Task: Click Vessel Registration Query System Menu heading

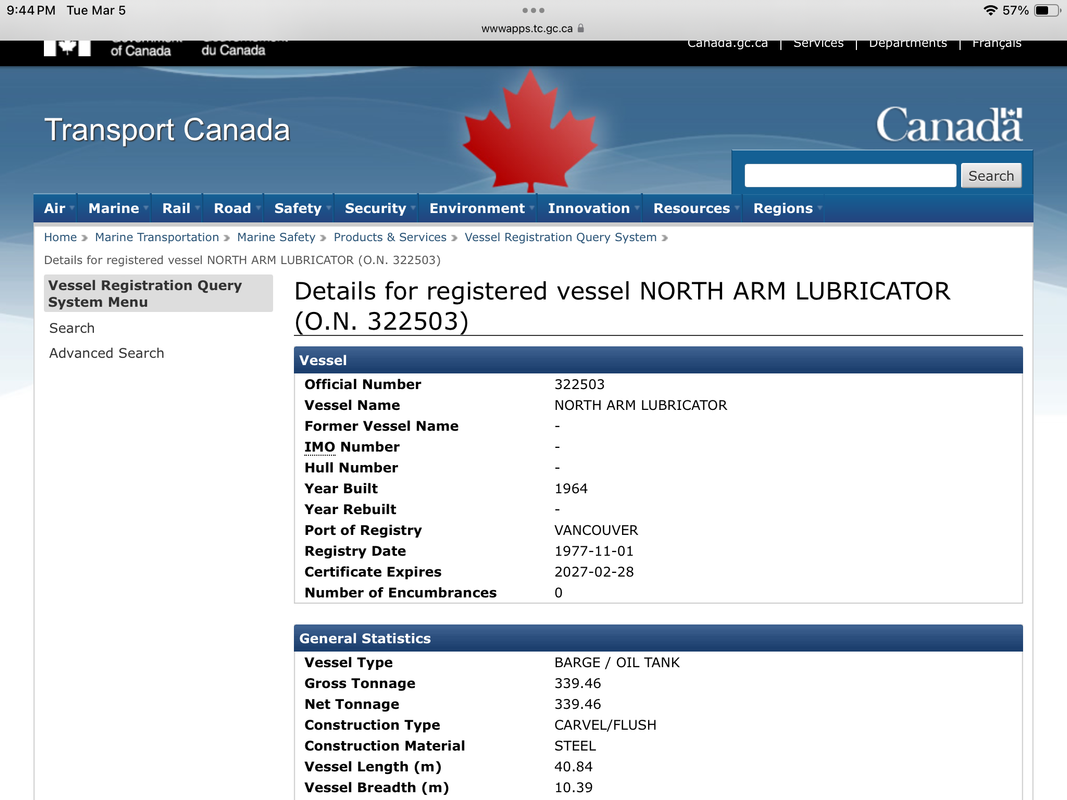Action: [159, 294]
